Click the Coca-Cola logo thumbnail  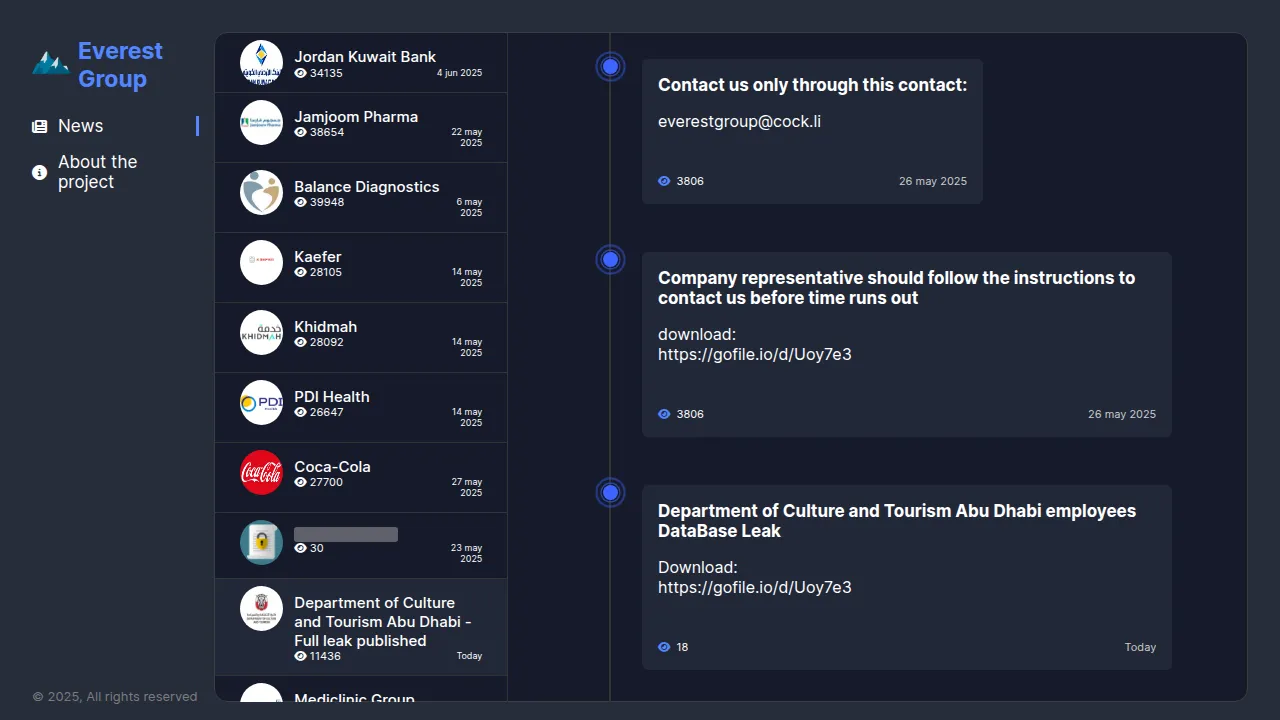[x=262, y=472]
